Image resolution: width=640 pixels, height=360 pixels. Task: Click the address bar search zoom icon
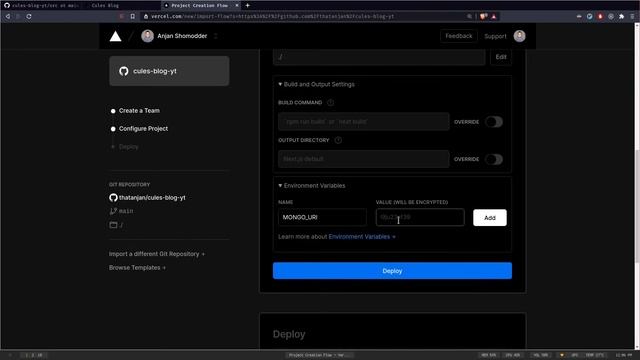pyautogui.click(x=469, y=16)
